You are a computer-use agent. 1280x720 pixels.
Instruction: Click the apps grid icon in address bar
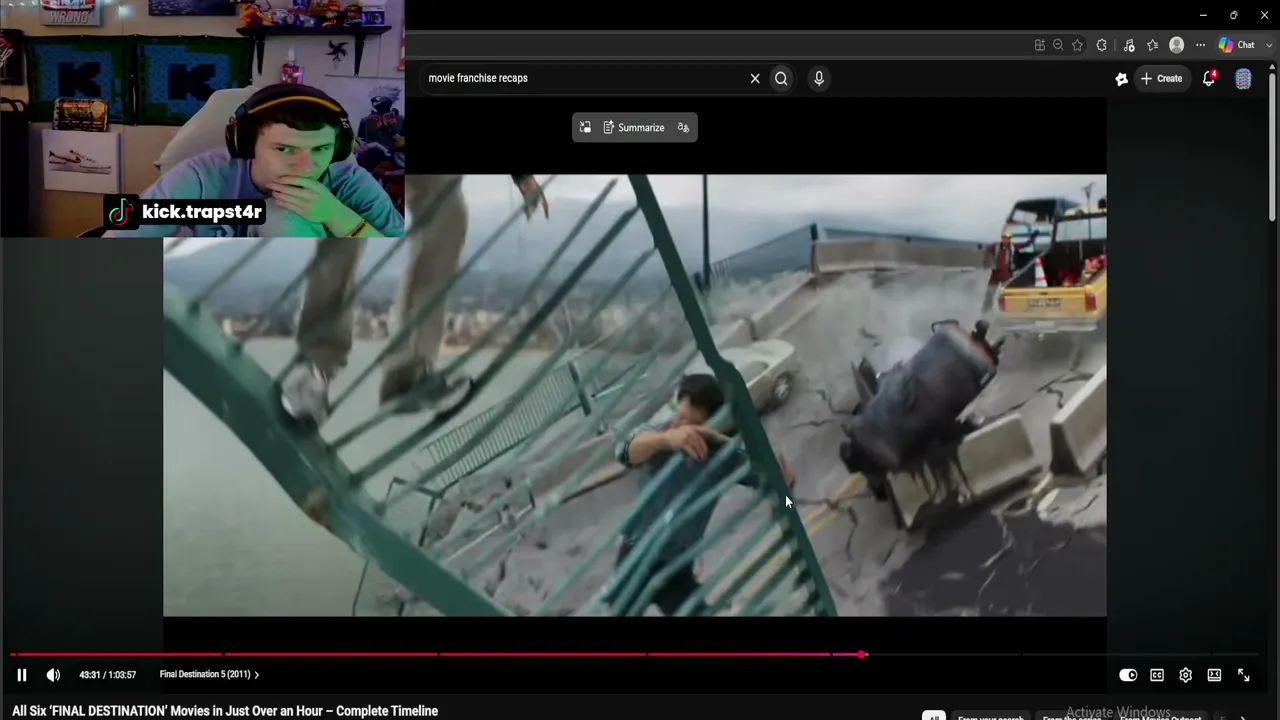(x=1040, y=45)
